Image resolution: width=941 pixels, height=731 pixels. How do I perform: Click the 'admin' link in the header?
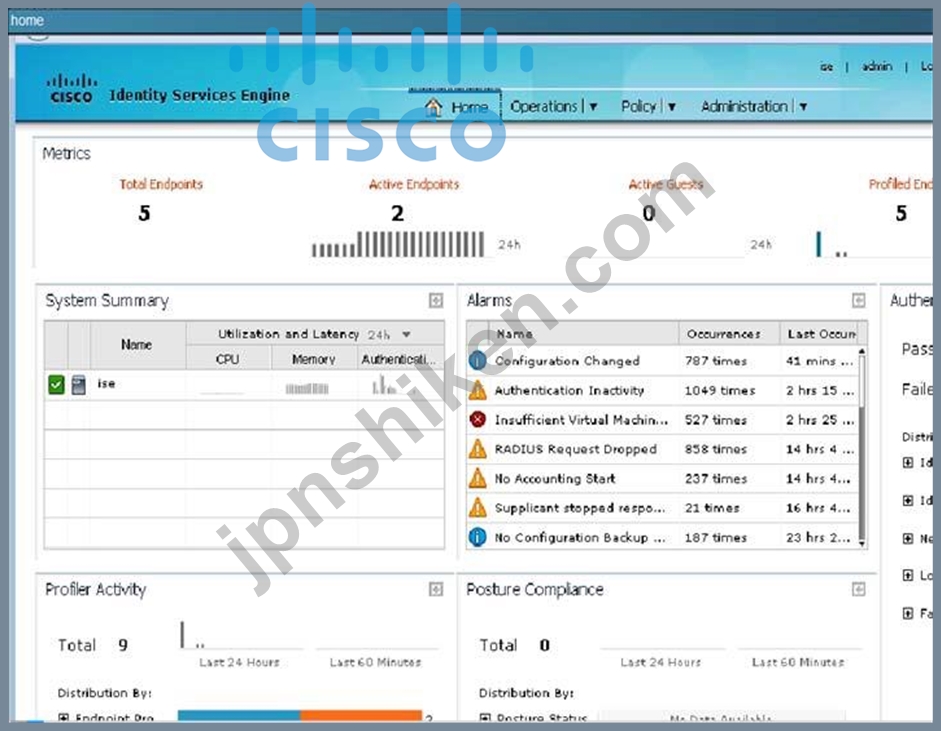(x=877, y=67)
